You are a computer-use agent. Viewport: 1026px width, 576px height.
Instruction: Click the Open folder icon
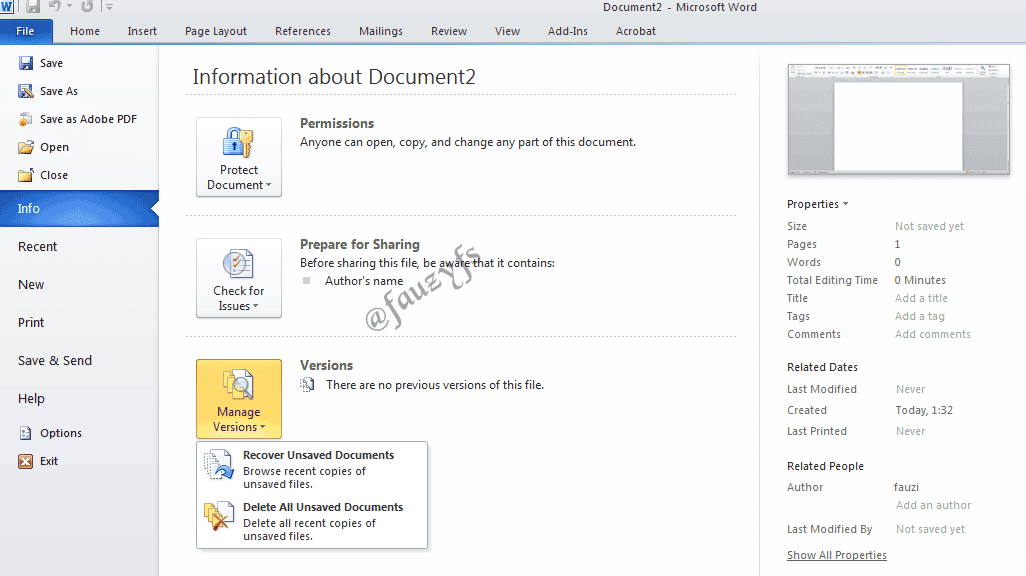coord(26,147)
